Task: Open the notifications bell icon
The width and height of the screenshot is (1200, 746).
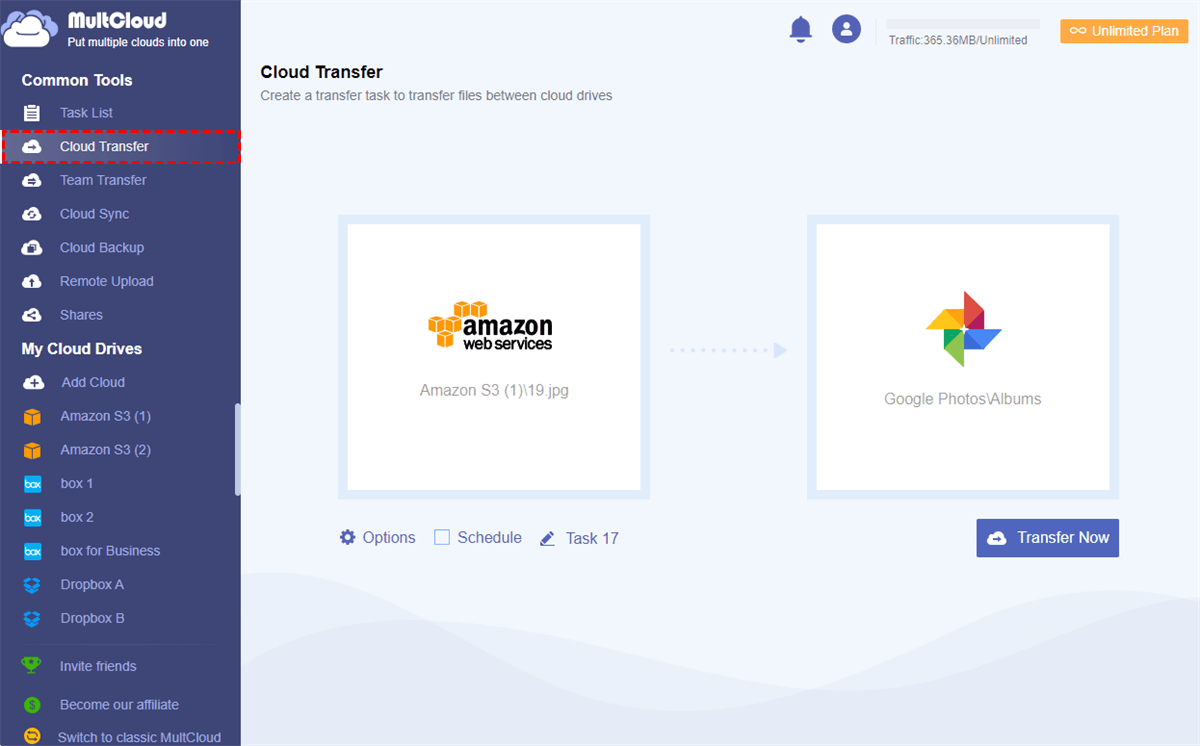Action: coord(801,30)
